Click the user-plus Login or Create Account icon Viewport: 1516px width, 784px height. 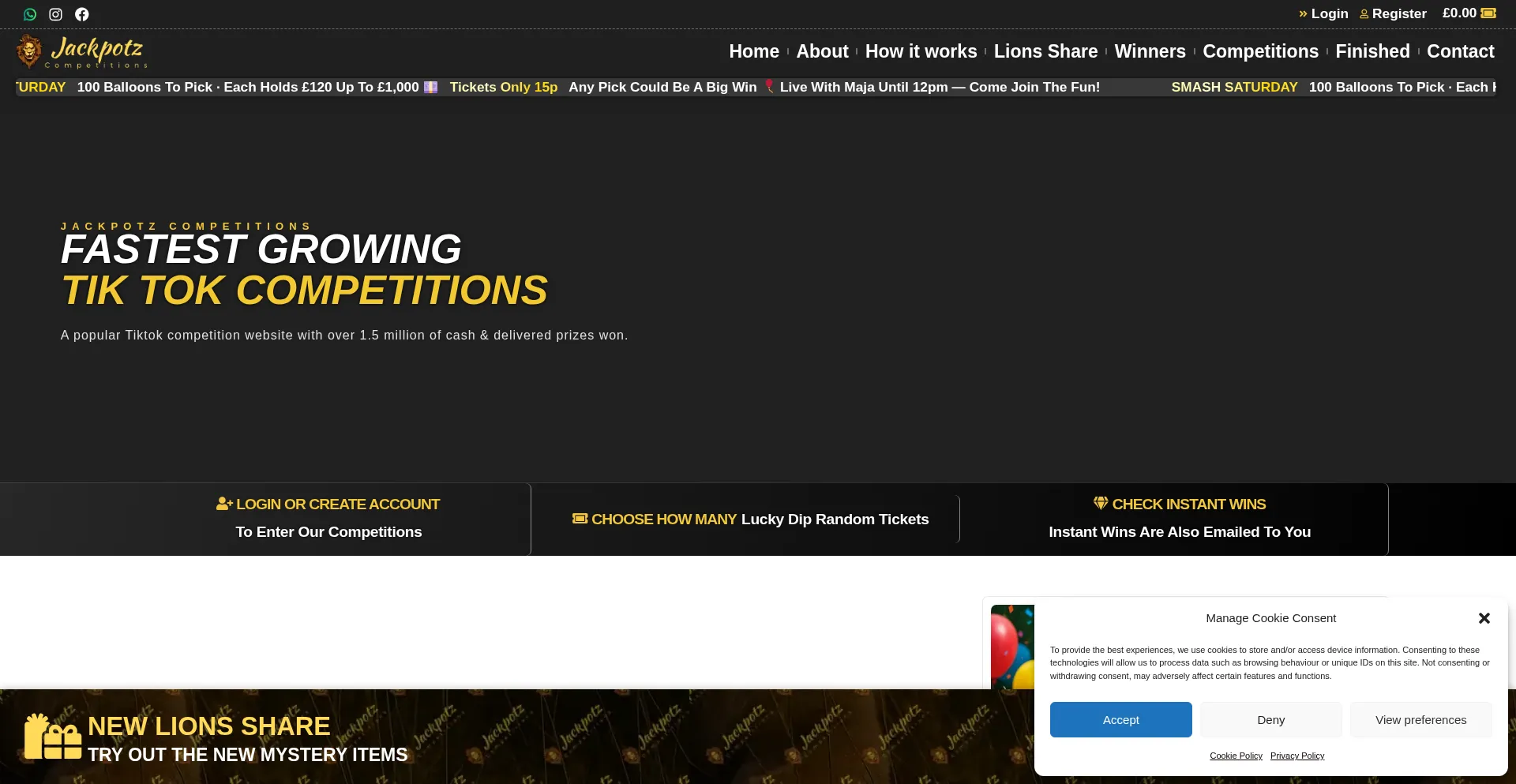(x=224, y=504)
